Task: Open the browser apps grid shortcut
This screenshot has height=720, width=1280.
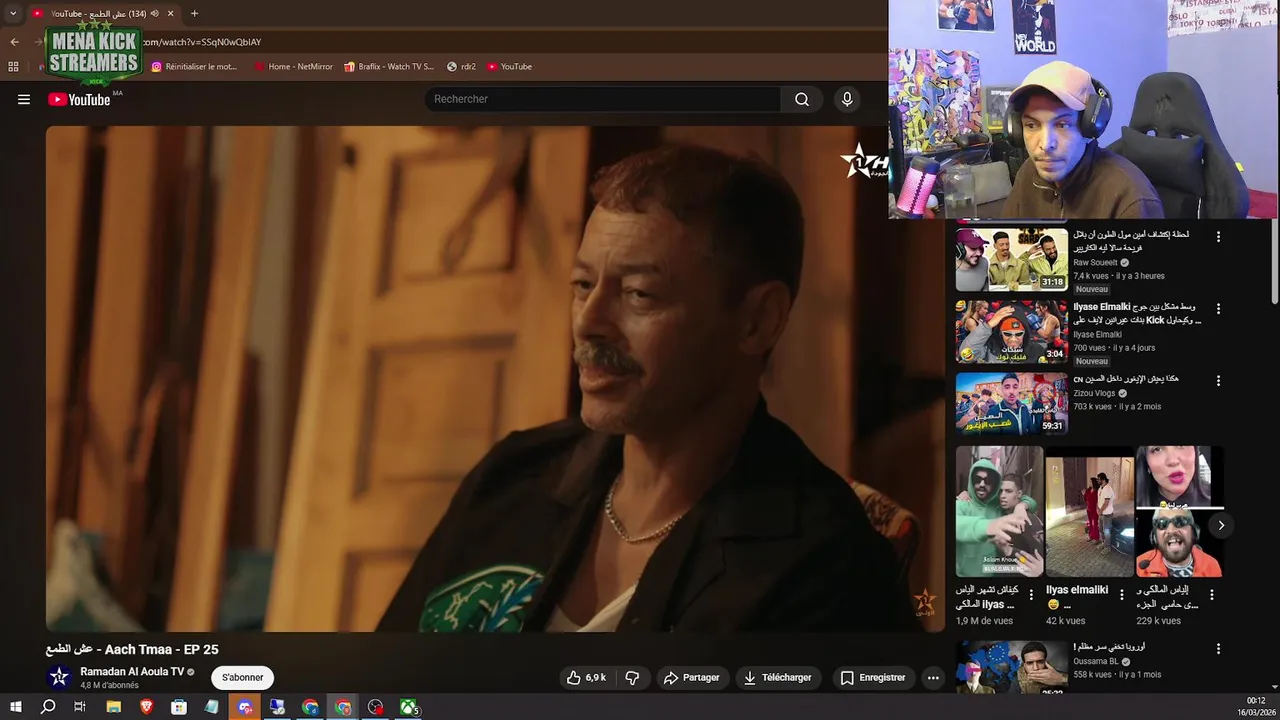Action: point(13,66)
